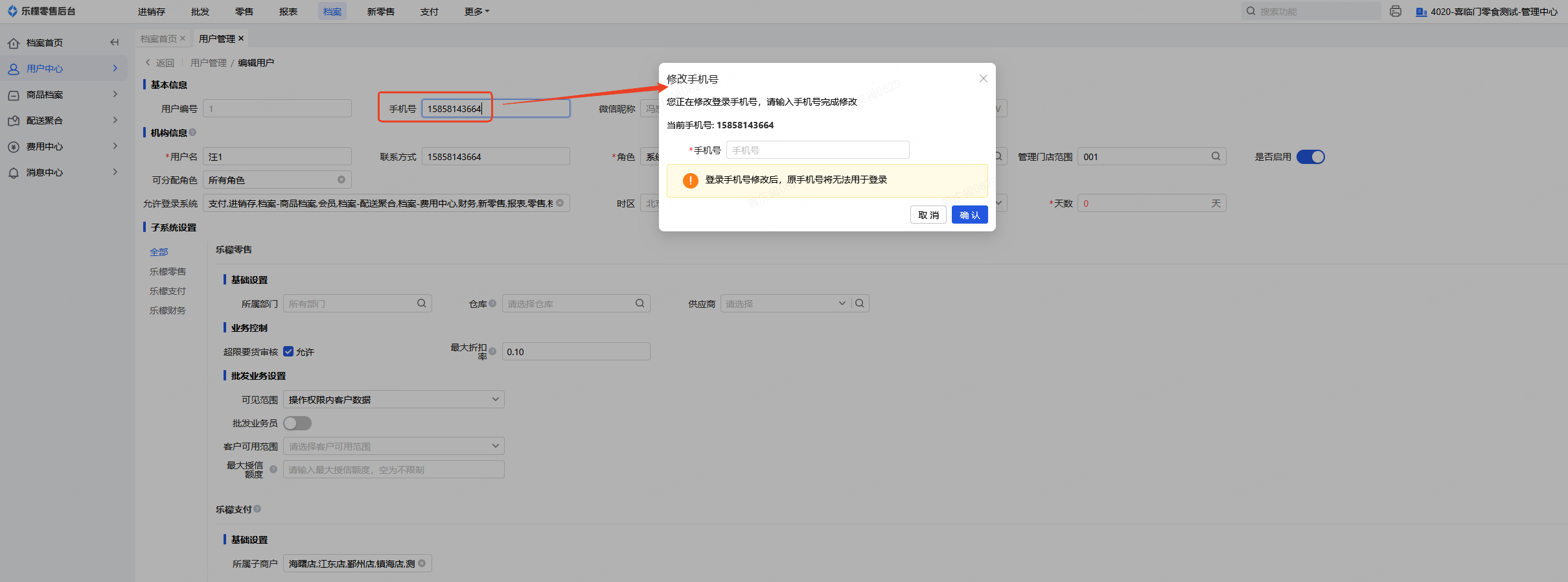Close the 档案首页 tab via its X
This screenshot has width=1568, height=582.
click(183, 38)
